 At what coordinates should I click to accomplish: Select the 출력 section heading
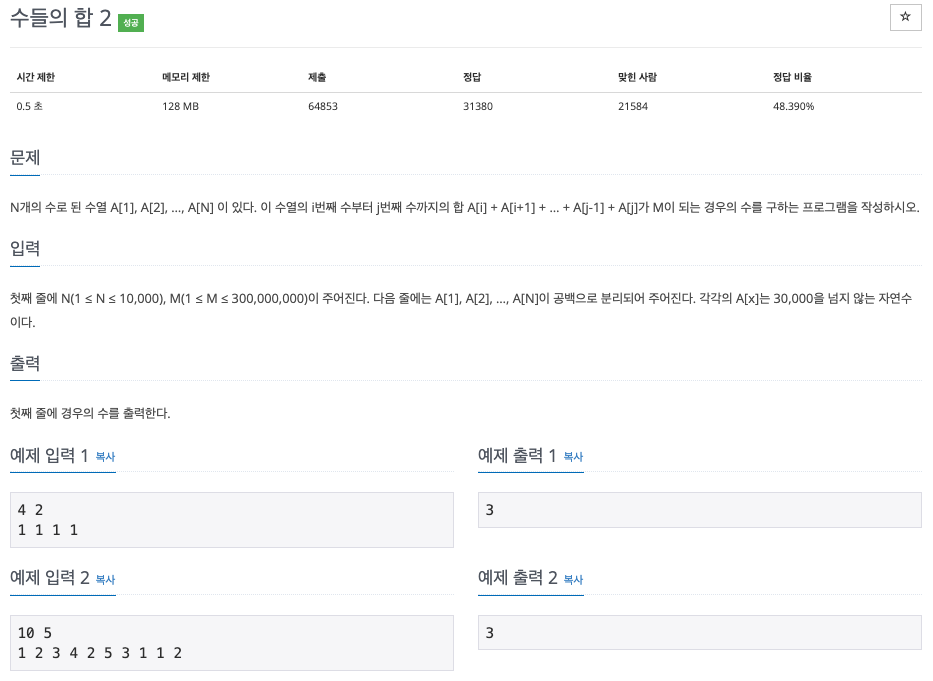(x=24, y=363)
